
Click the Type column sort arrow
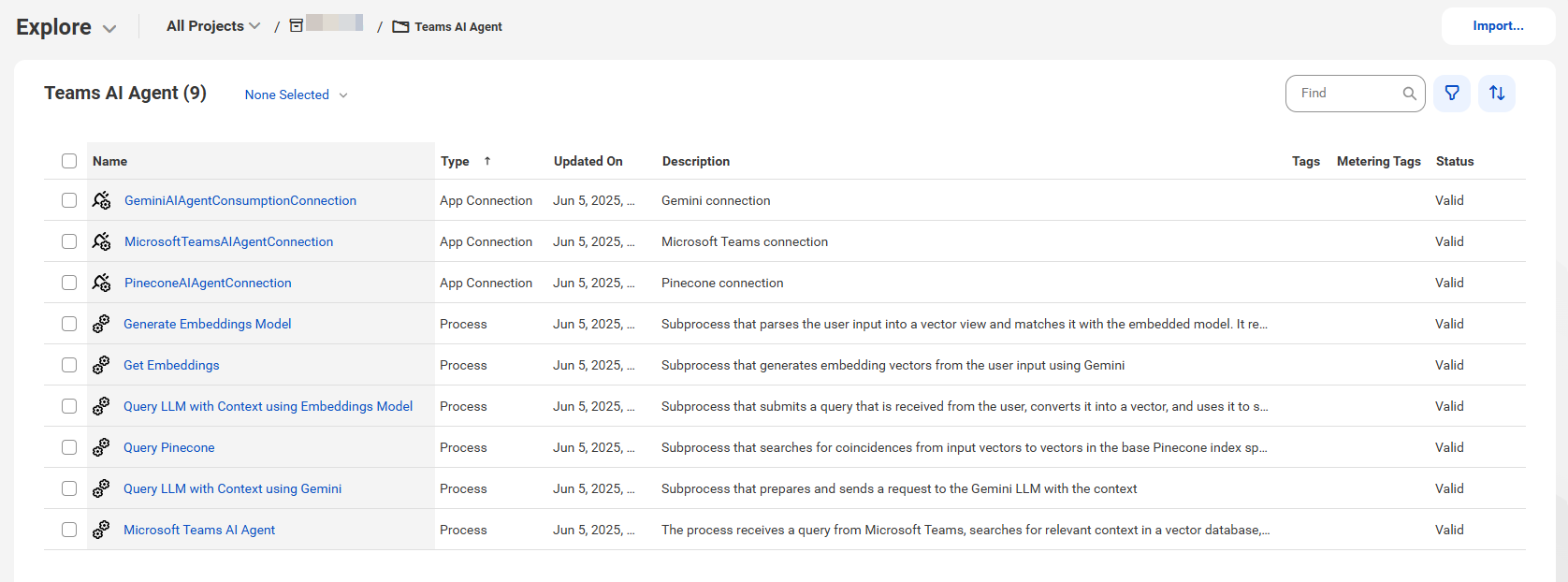pyautogui.click(x=487, y=161)
